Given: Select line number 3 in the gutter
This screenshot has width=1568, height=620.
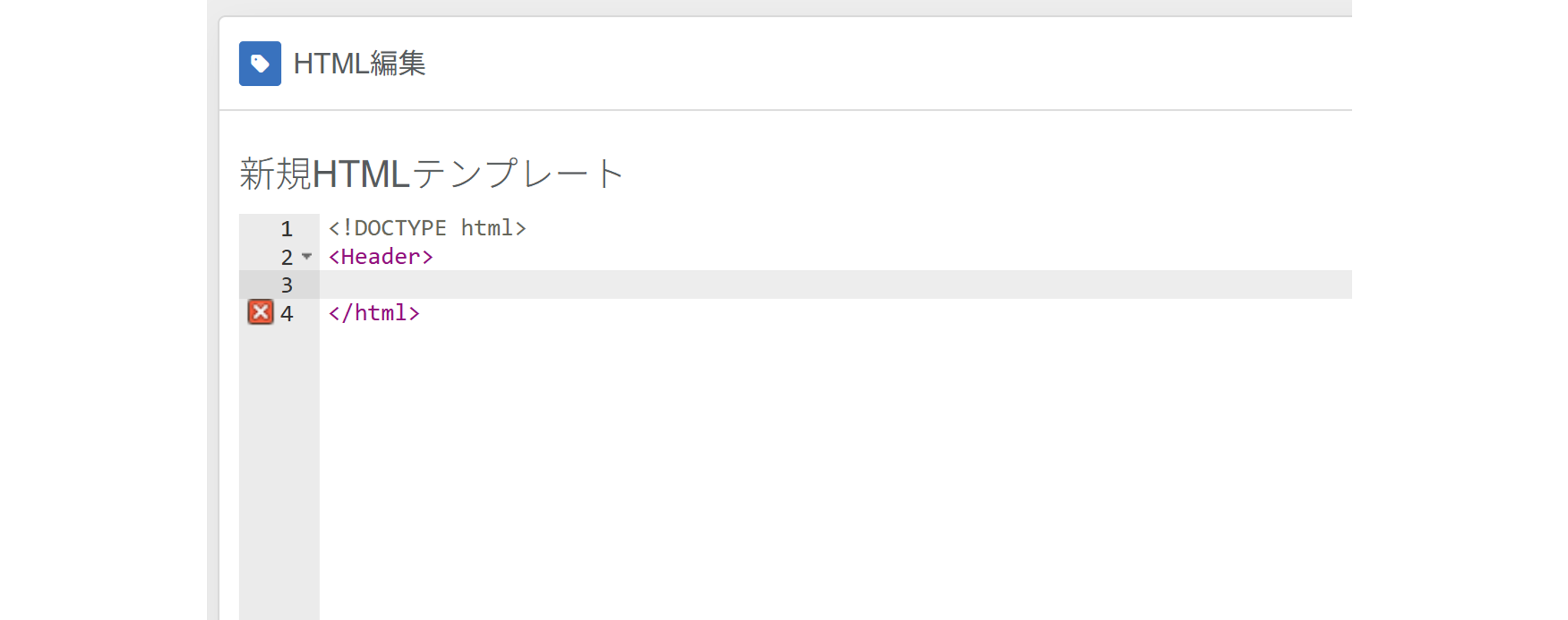Looking at the screenshot, I should point(286,285).
